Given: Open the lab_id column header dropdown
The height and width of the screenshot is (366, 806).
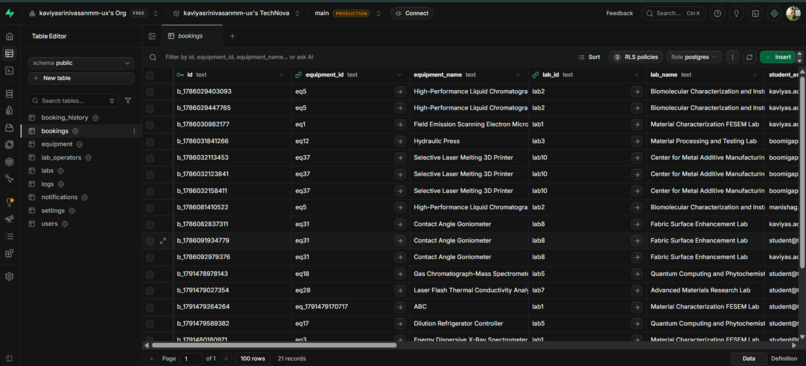Looking at the screenshot, I should [x=637, y=75].
